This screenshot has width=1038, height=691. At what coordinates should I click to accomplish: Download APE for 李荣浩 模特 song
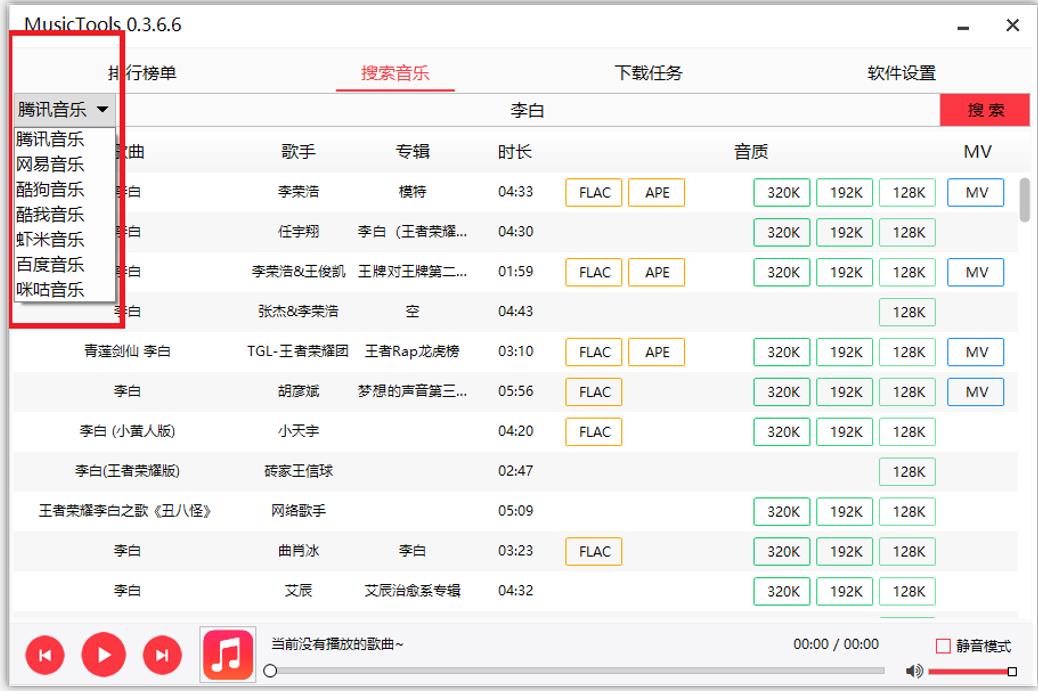pyautogui.click(x=657, y=193)
